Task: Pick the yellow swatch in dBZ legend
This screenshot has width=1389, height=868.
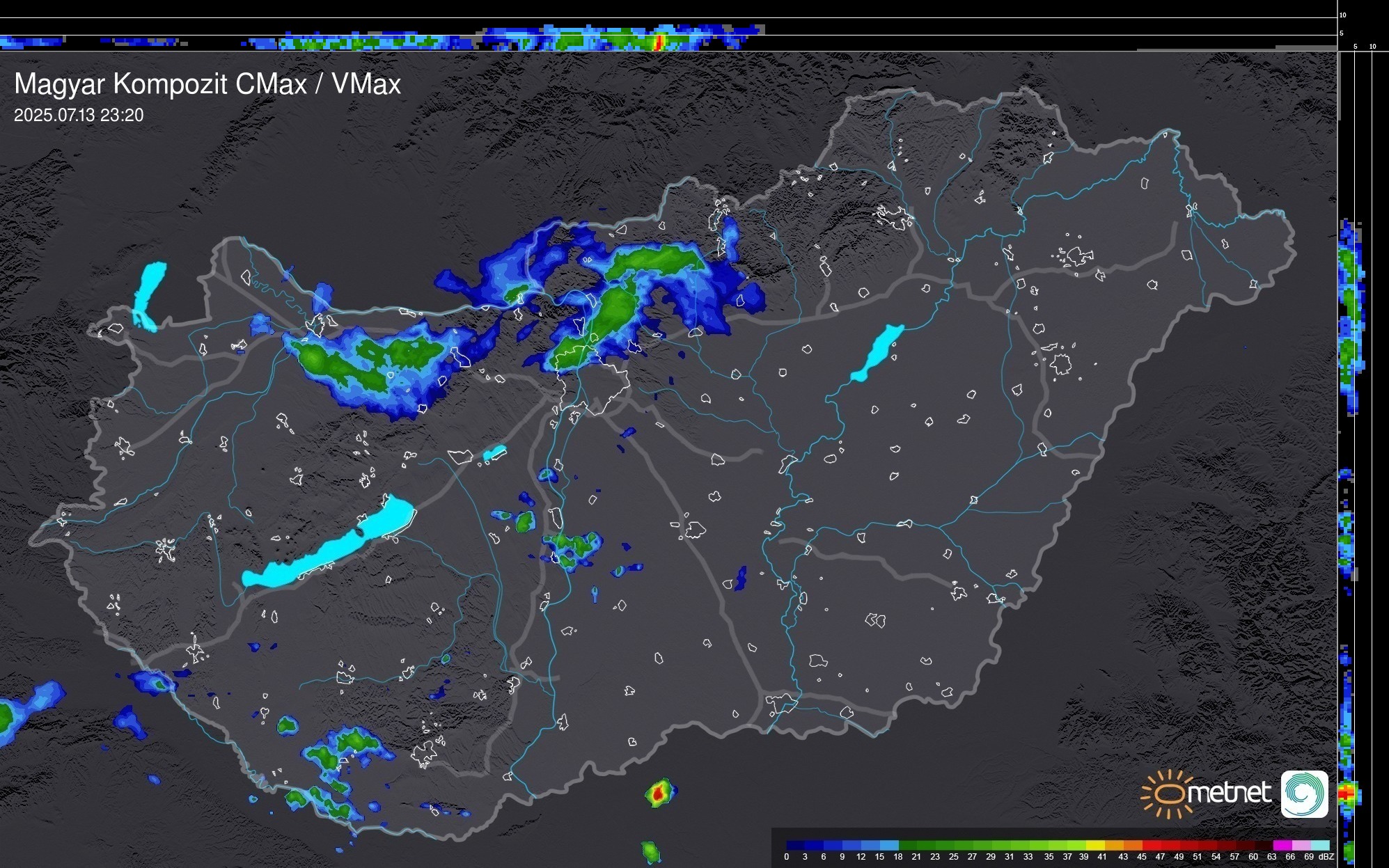Action: 1095,845
